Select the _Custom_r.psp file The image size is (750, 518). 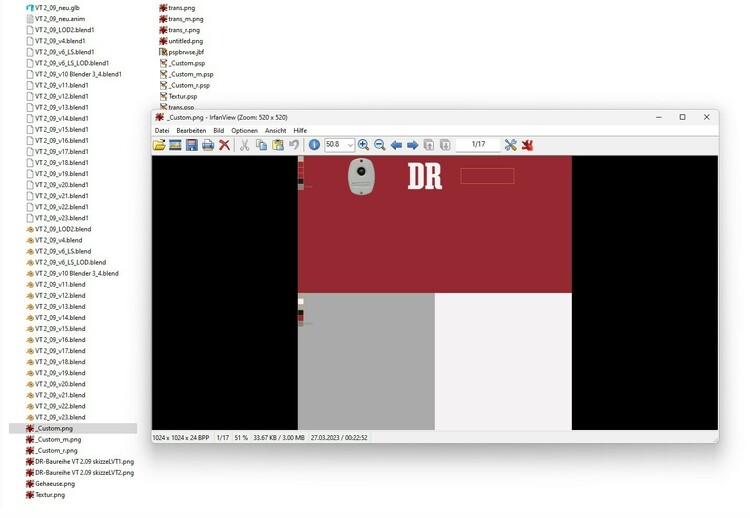tap(190, 85)
